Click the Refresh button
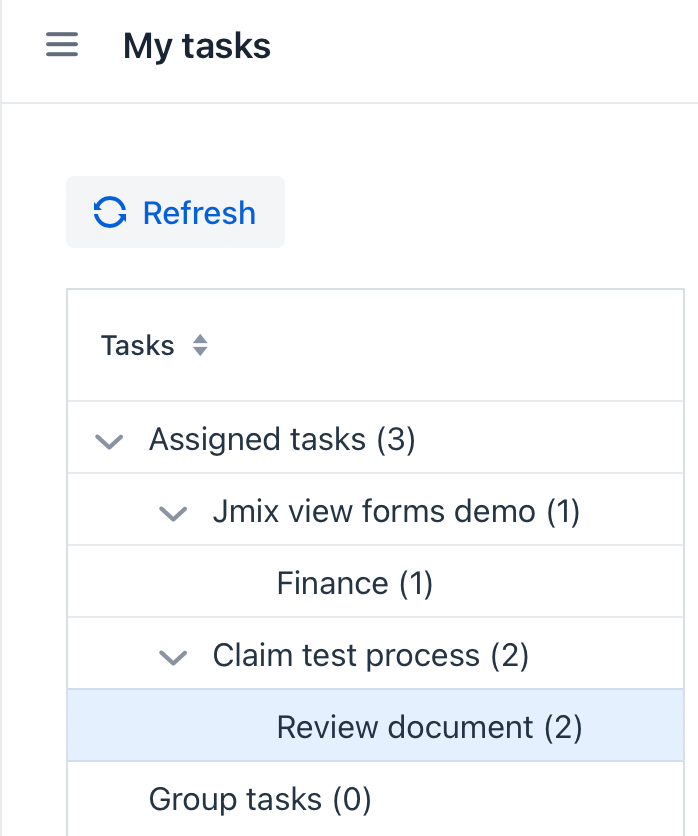The image size is (698, 836). tap(175, 212)
